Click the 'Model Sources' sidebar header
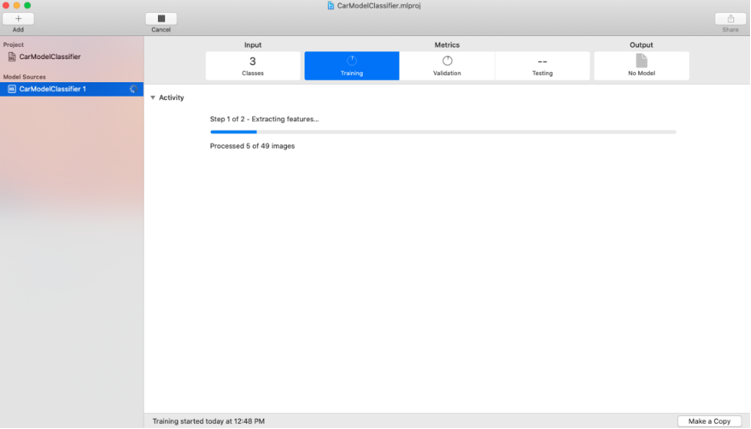 click(x=24, y=77)
